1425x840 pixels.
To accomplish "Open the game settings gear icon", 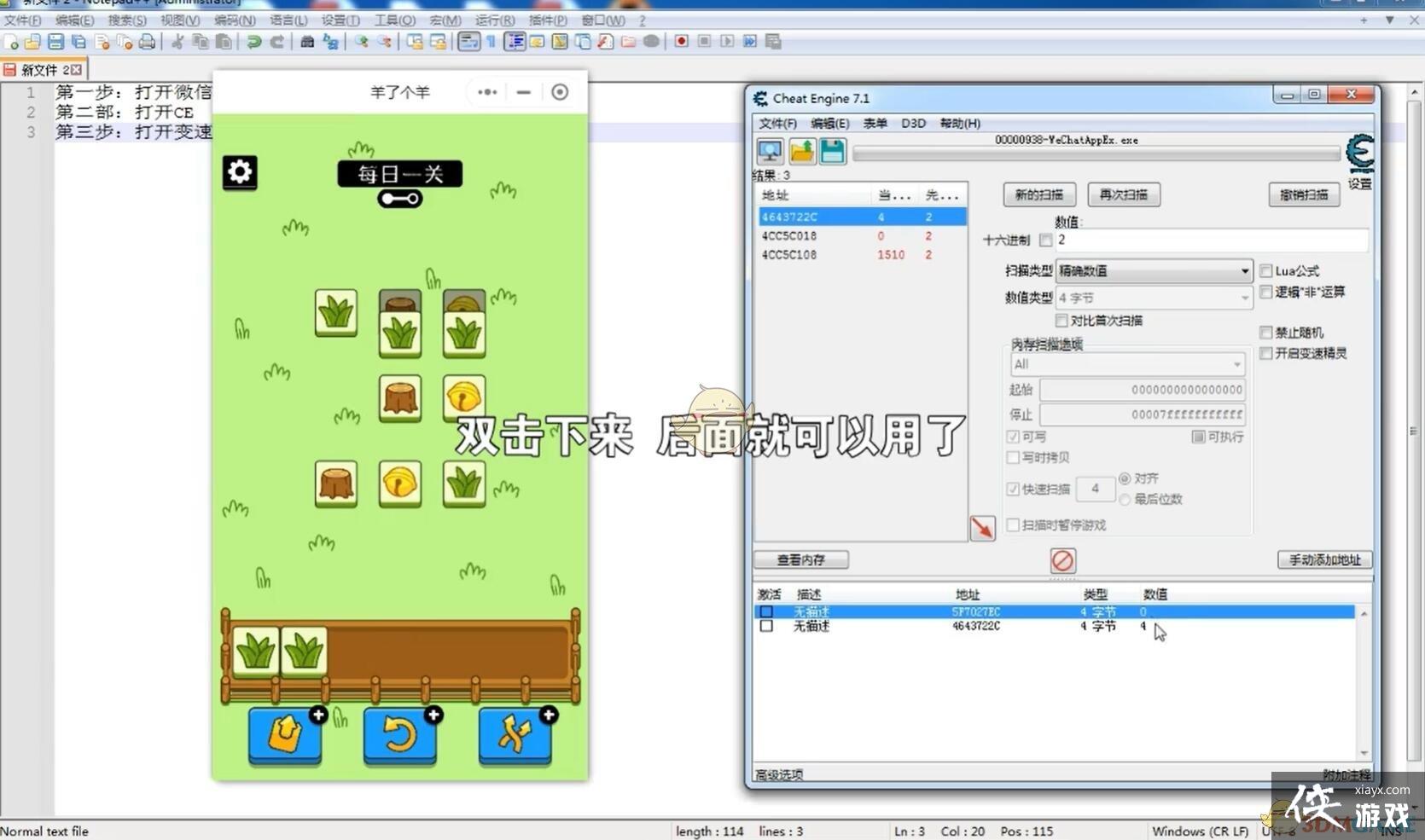I will tap(240, 172).
